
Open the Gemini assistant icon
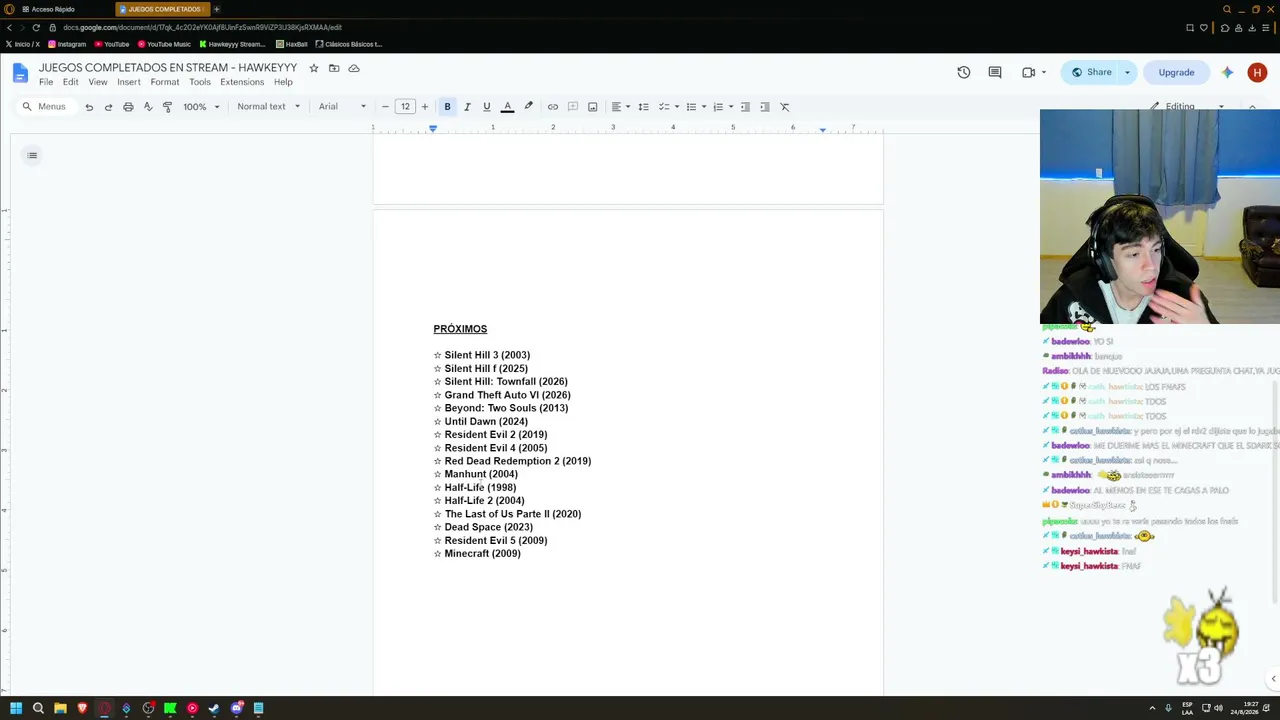(x=1227, y=72)
